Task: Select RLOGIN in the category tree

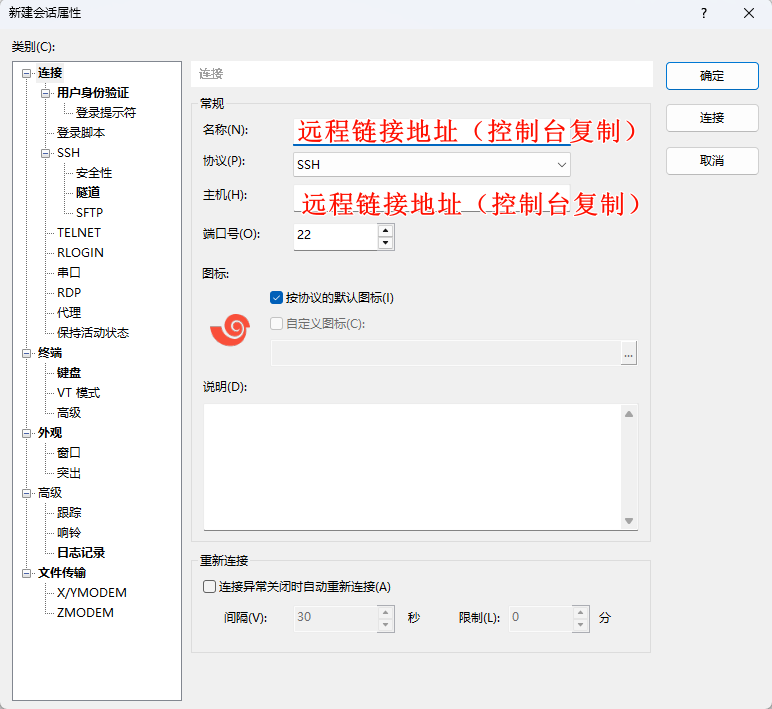Action: 80,253
